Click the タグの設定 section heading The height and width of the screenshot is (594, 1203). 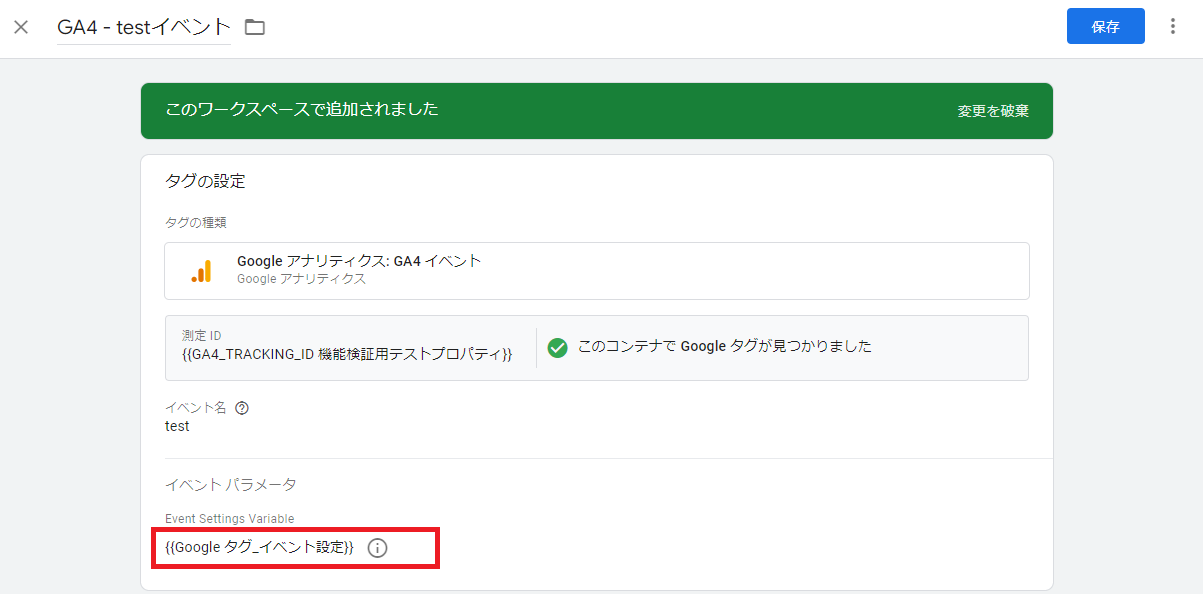tap(205, 181)
